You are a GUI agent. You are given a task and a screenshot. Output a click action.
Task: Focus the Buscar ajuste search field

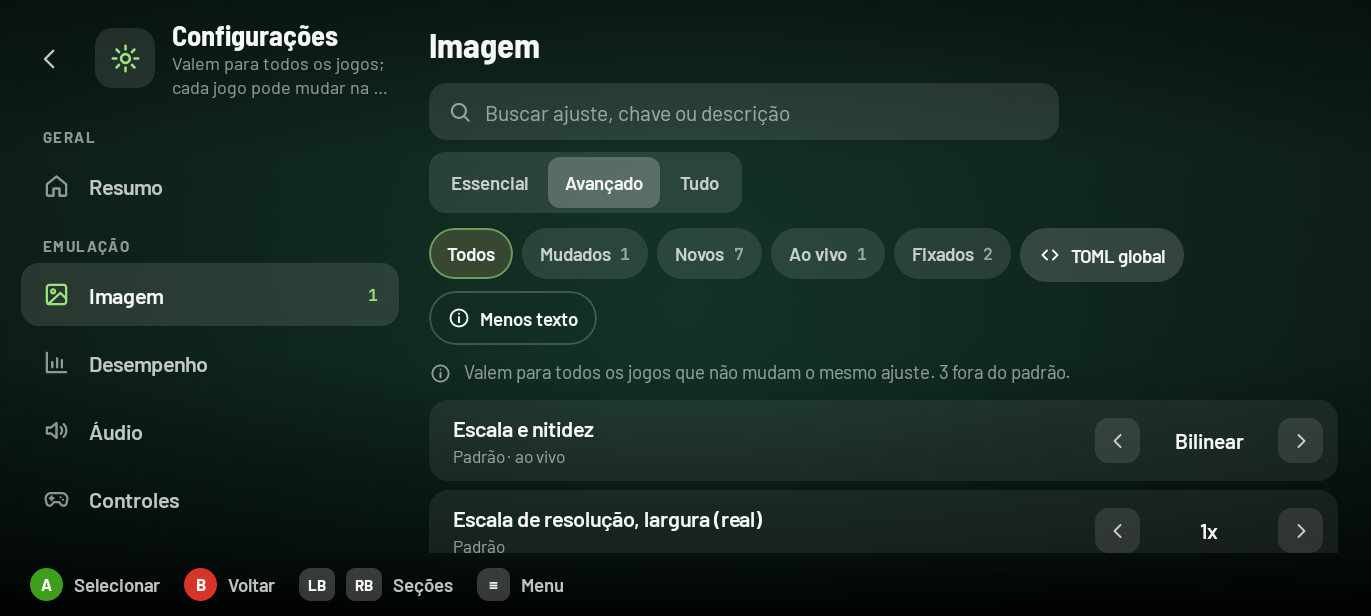point(744,112)
